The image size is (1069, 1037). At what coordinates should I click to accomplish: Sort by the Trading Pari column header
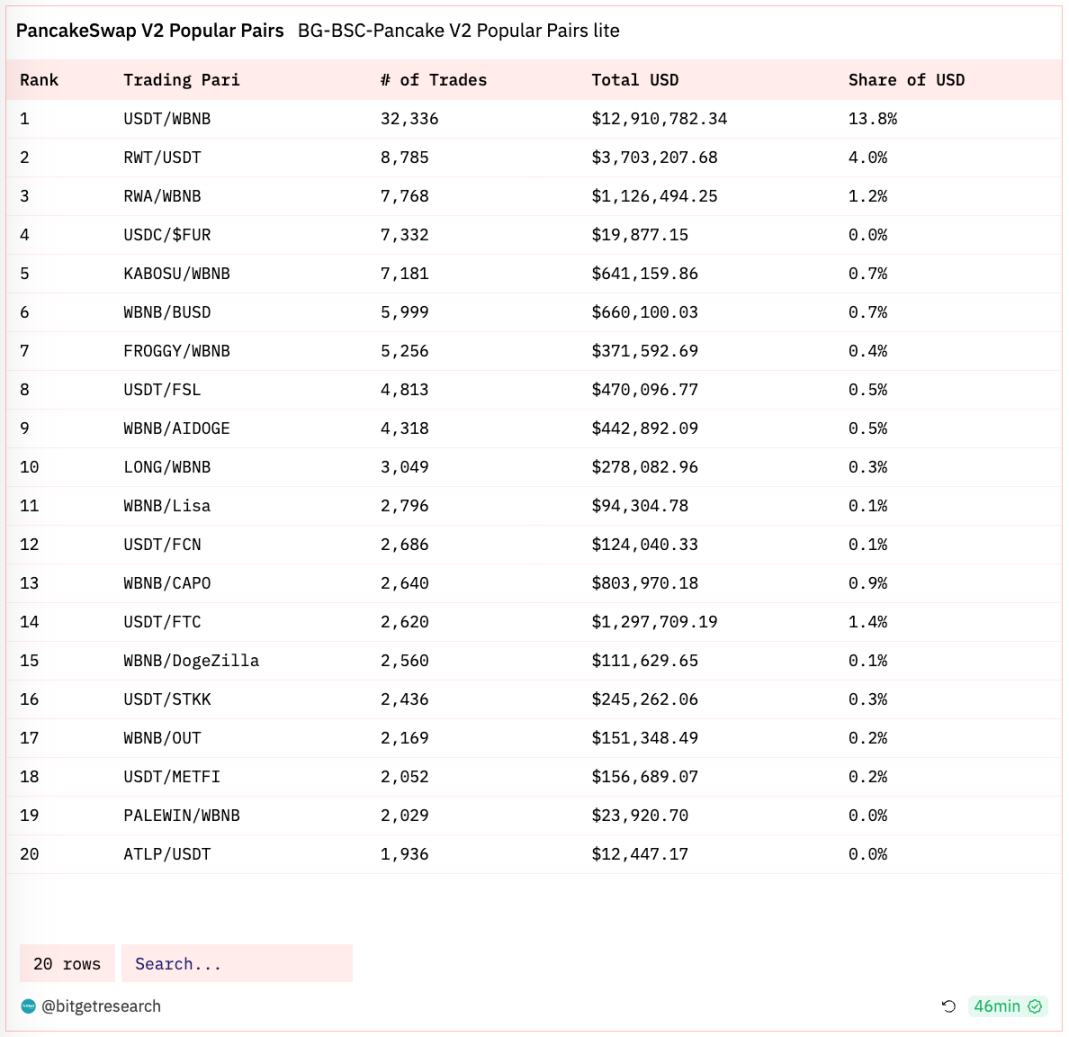(182, 80)
